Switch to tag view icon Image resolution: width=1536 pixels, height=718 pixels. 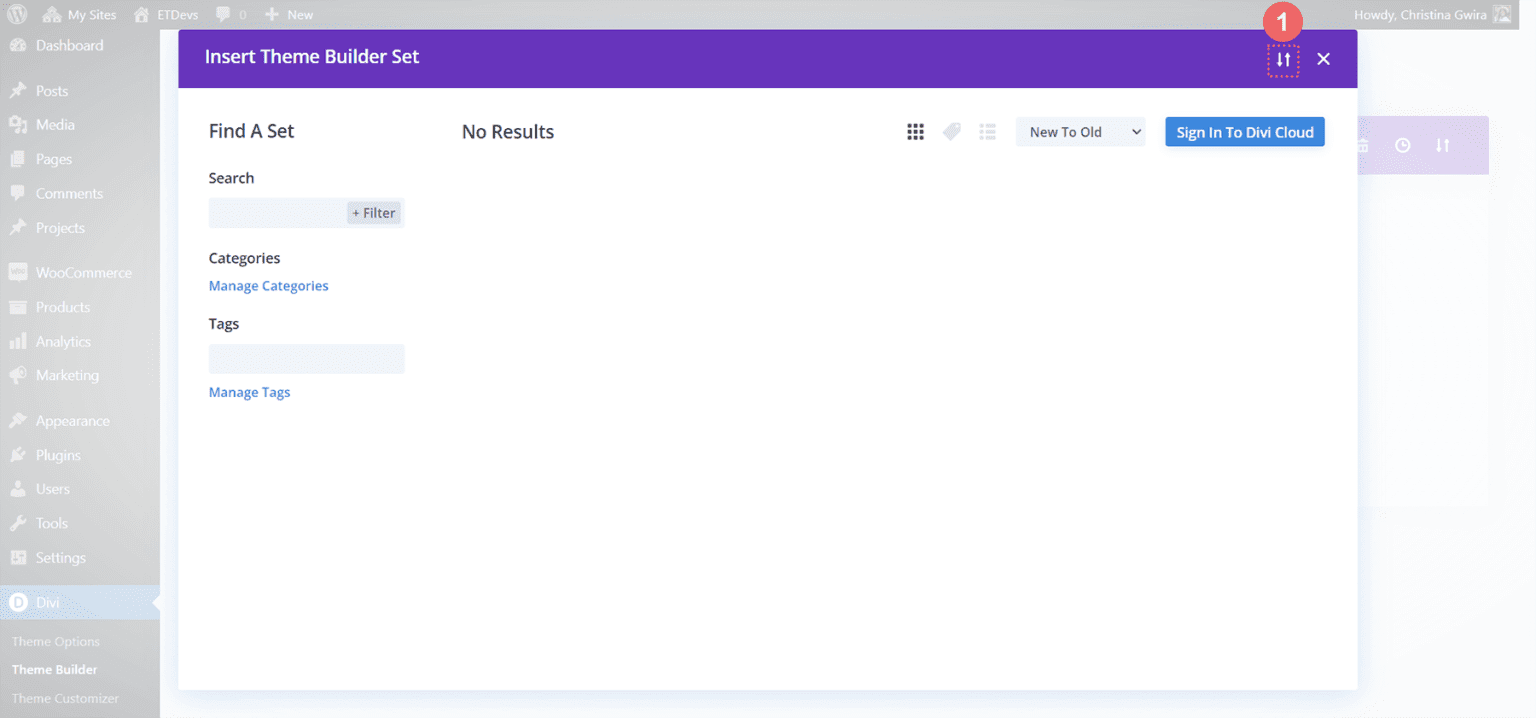click(951, 132)
